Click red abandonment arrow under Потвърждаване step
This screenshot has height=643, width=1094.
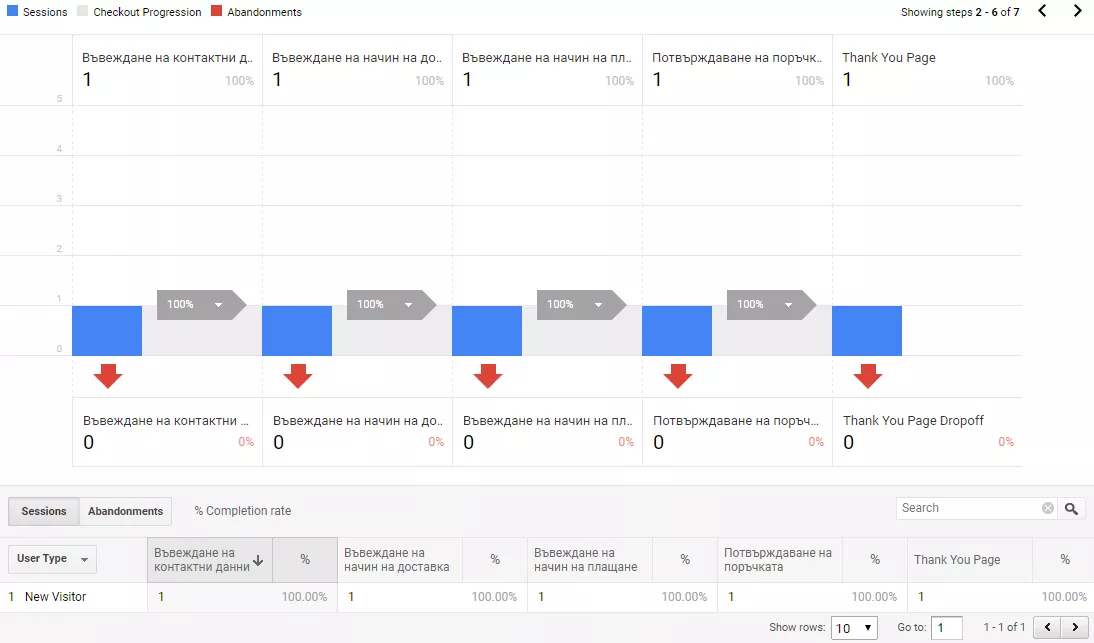coord(677,376)
